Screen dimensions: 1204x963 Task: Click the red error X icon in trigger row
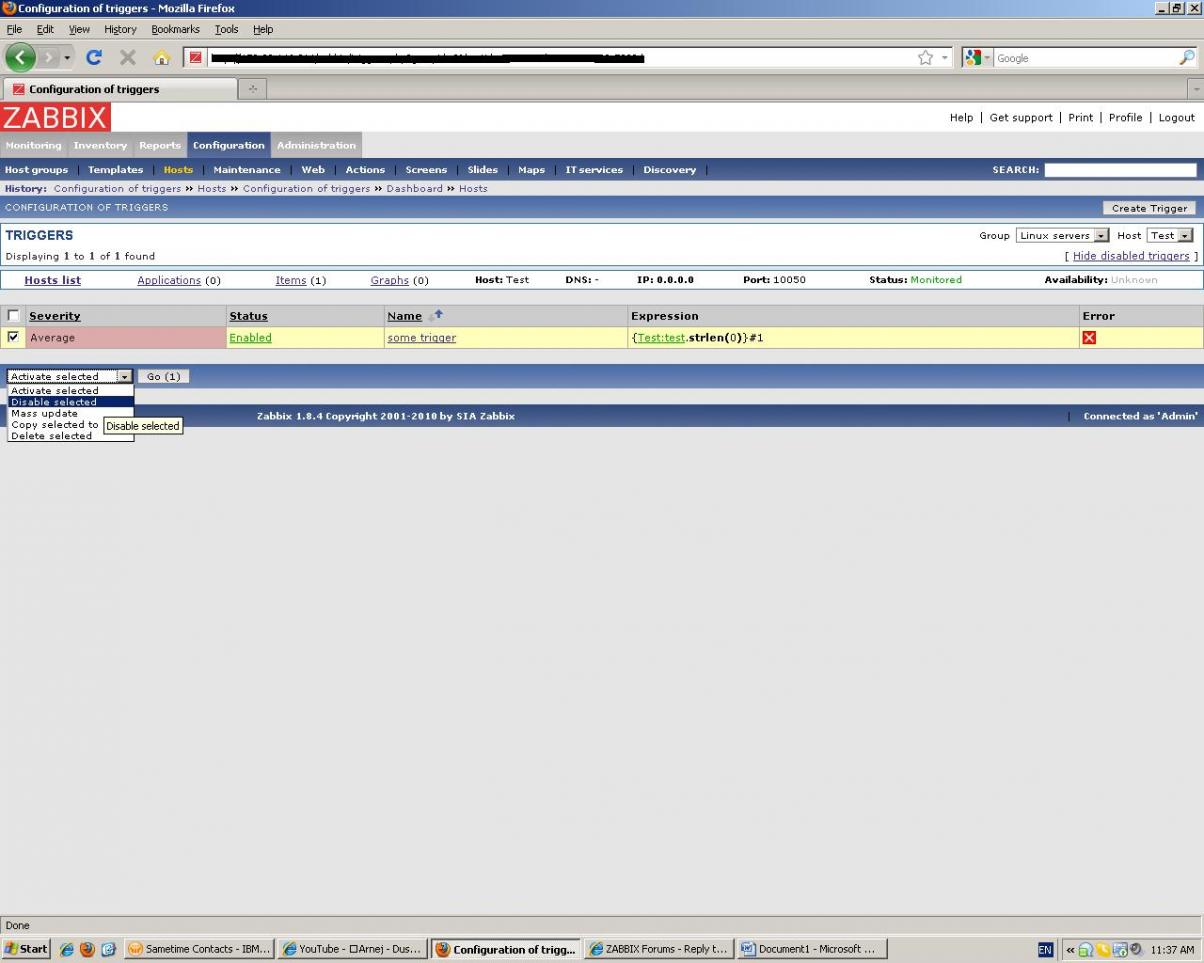tap(1089, 338)
